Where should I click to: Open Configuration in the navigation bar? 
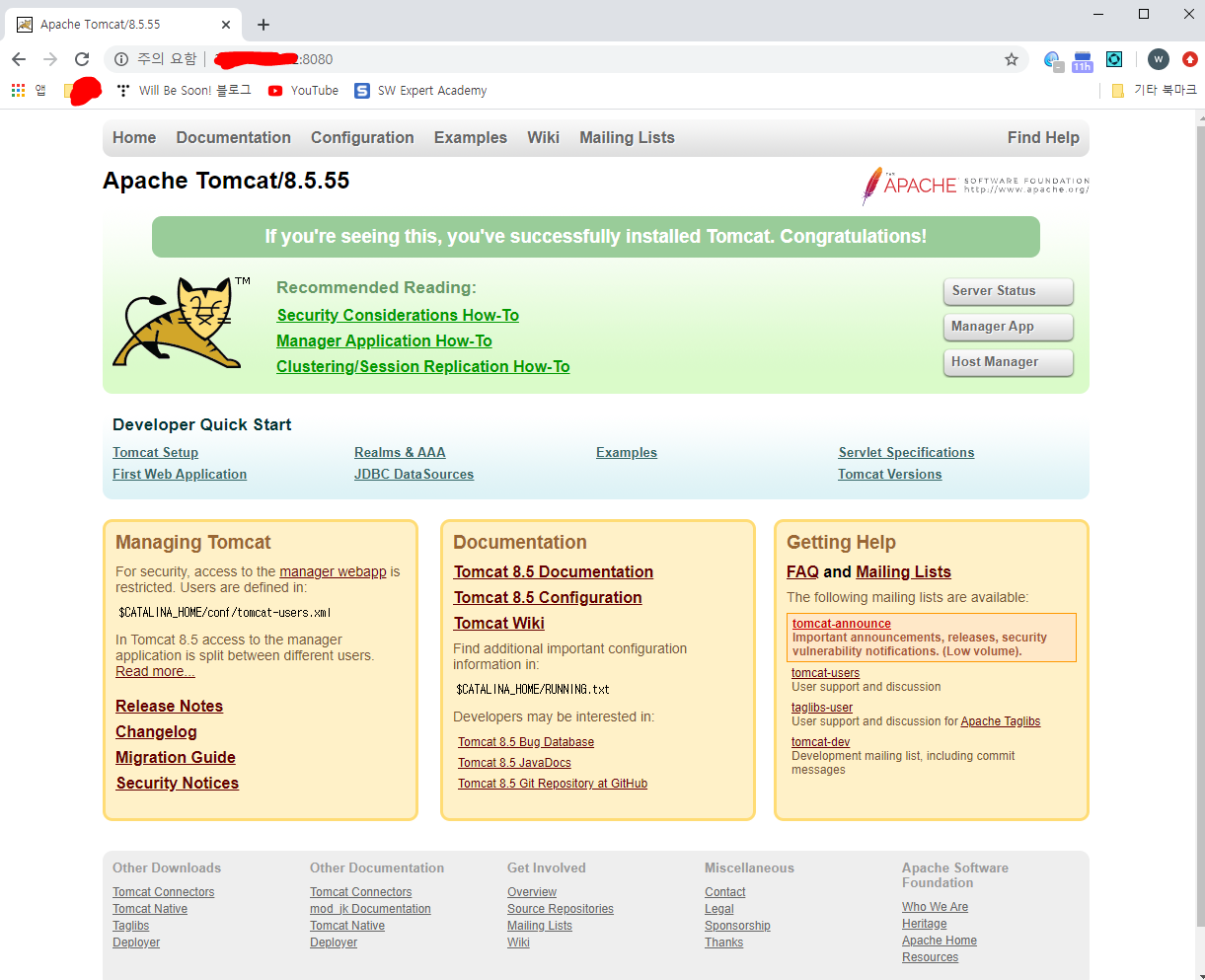coord(362,138)
